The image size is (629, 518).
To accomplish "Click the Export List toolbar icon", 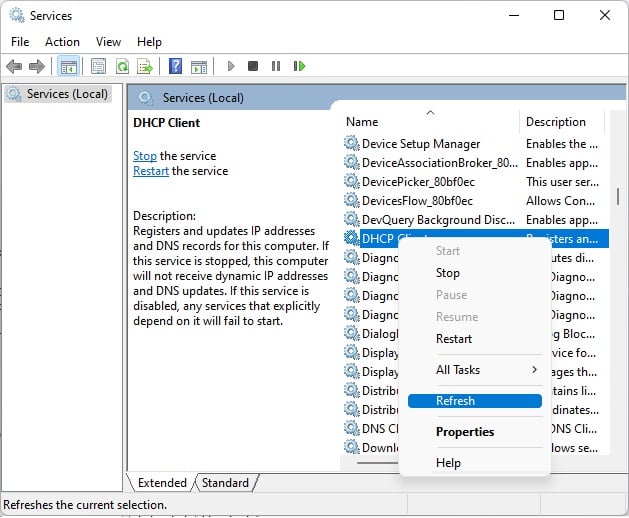I will coord(144,66).
